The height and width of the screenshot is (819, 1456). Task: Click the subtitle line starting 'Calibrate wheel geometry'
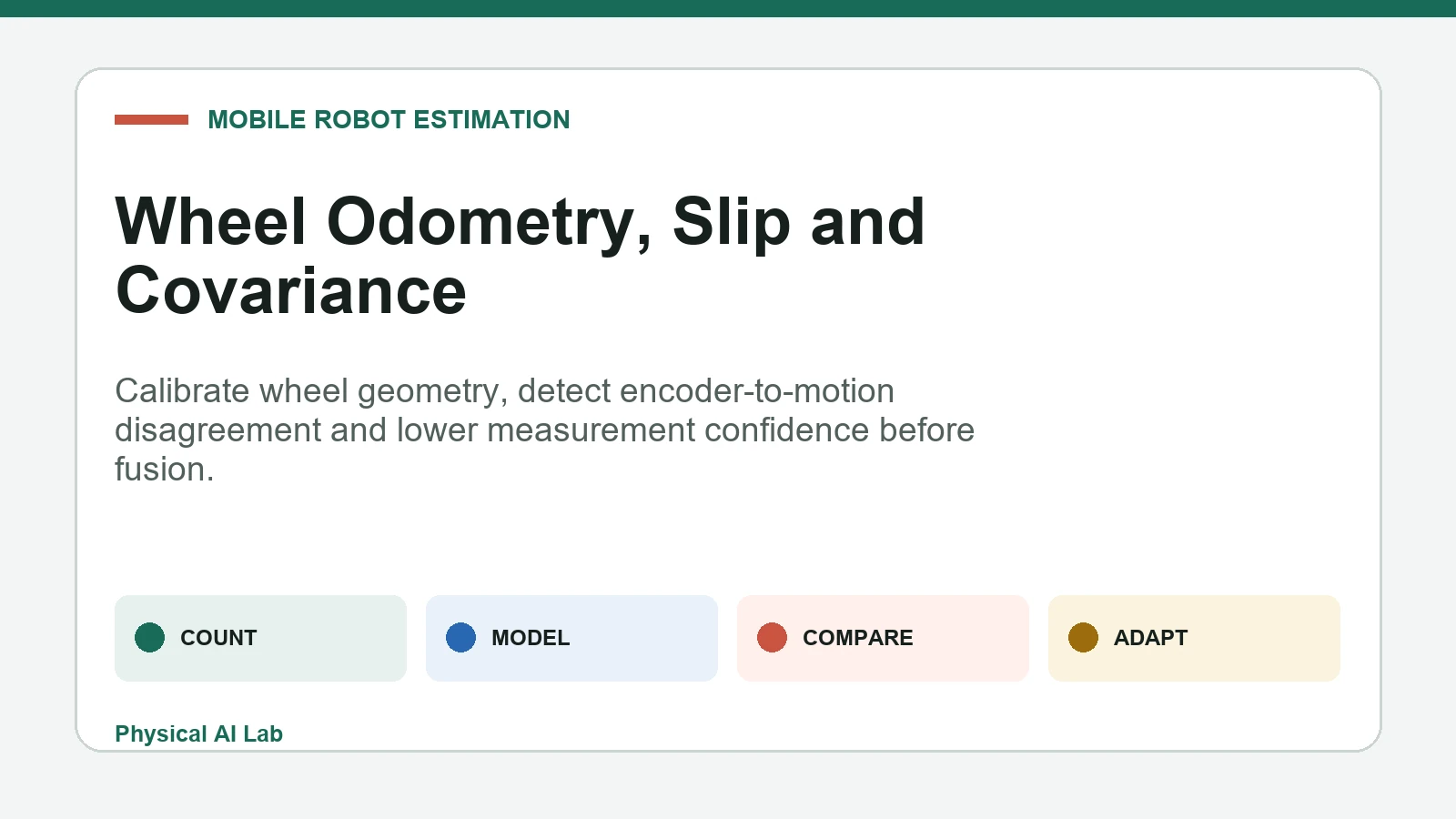click(504, 391)
